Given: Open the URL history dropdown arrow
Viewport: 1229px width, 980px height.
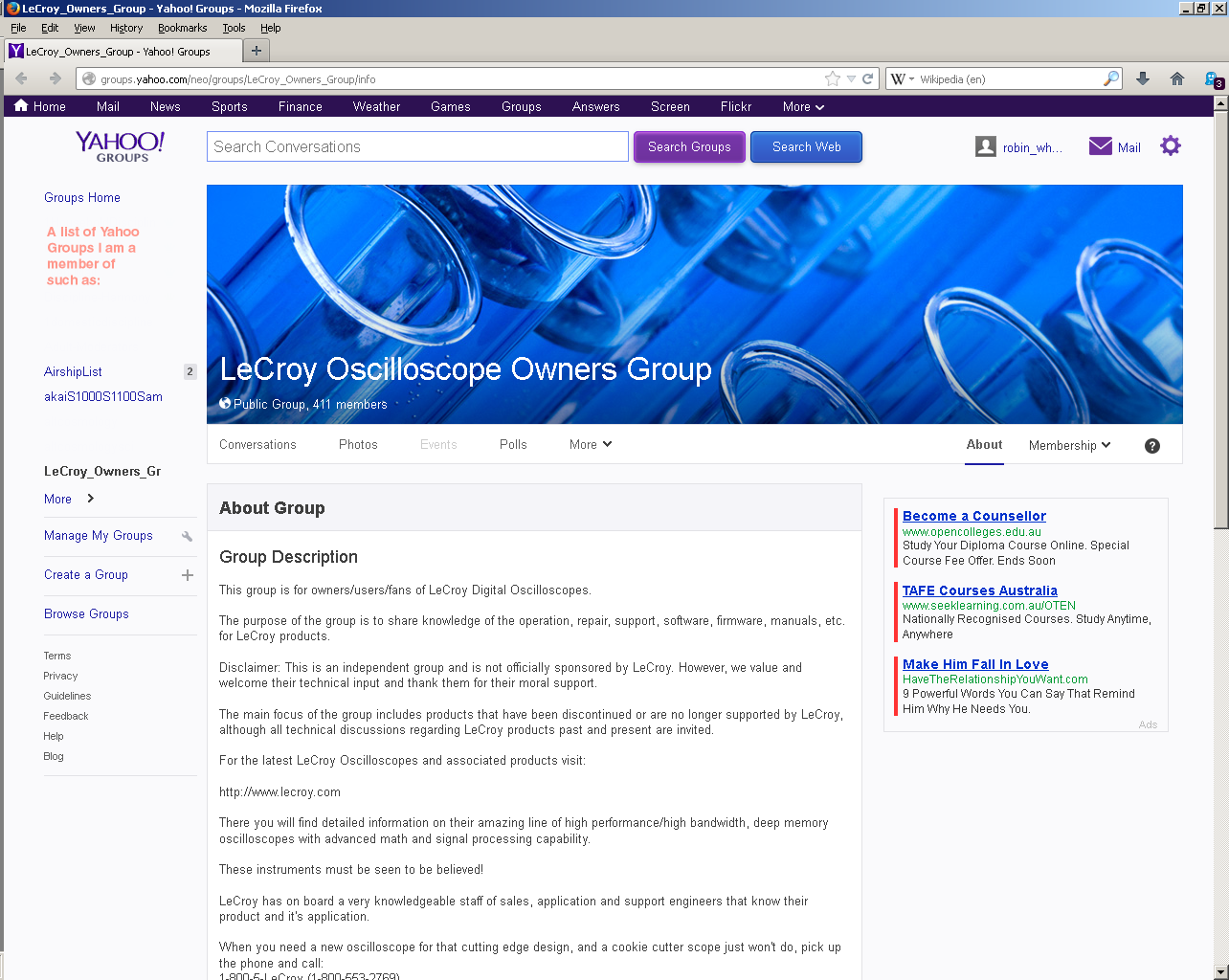Looking at the screenshot, I should click(851, 79).
